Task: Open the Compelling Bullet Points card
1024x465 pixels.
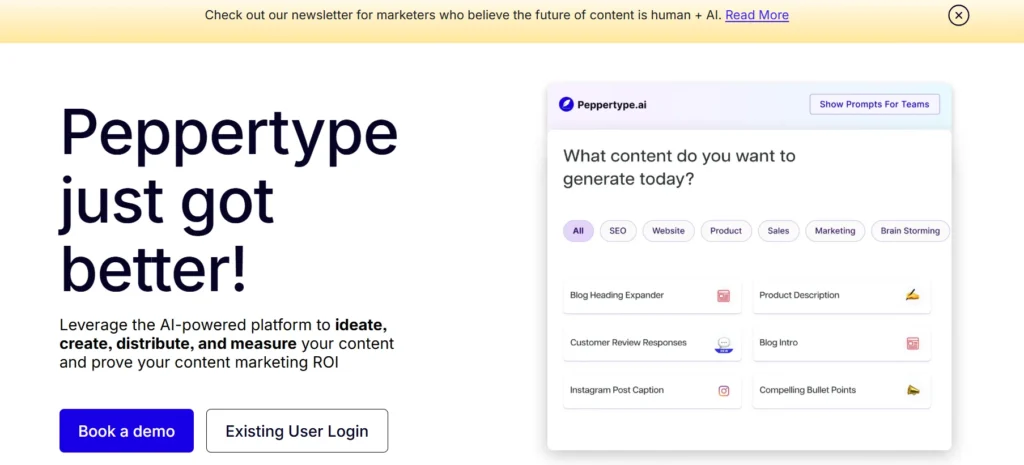Action: tap(842, 391)
